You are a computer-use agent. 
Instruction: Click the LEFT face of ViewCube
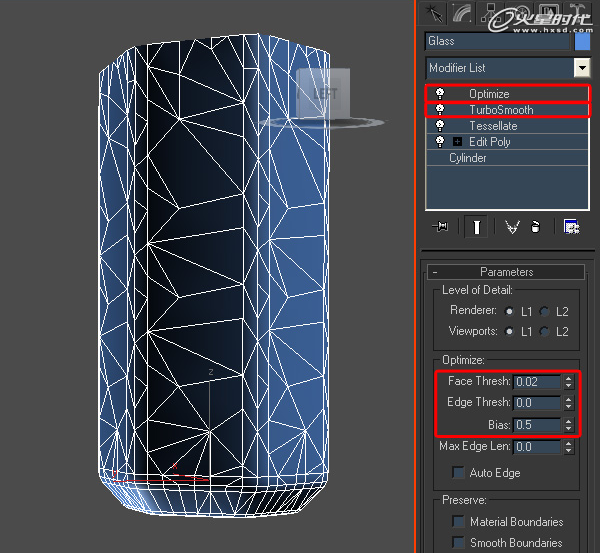325,93
